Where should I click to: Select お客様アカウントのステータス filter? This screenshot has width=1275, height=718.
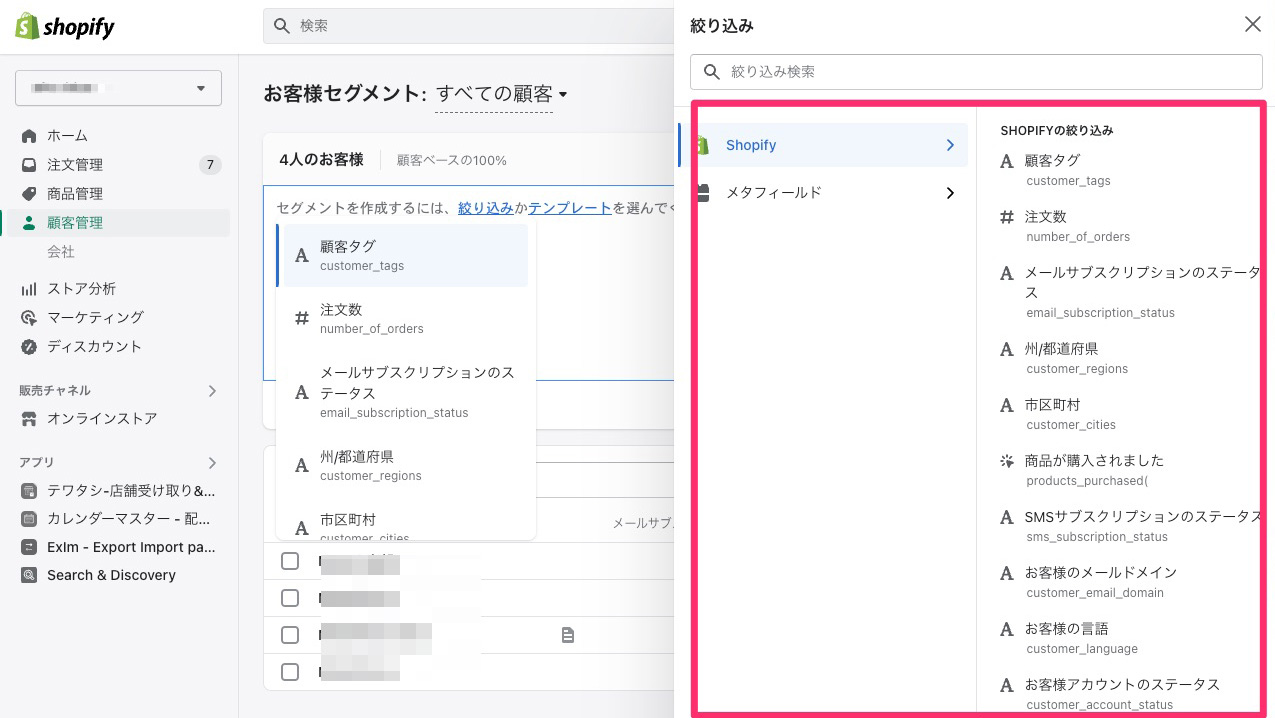(1122, 685)
